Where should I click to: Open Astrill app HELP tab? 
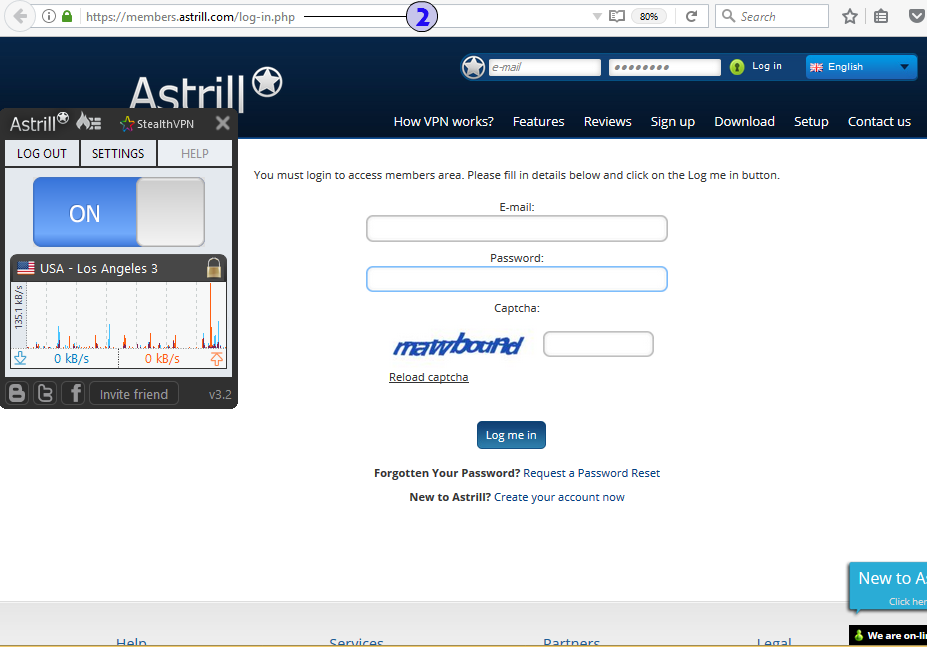[x=195, y=154]
